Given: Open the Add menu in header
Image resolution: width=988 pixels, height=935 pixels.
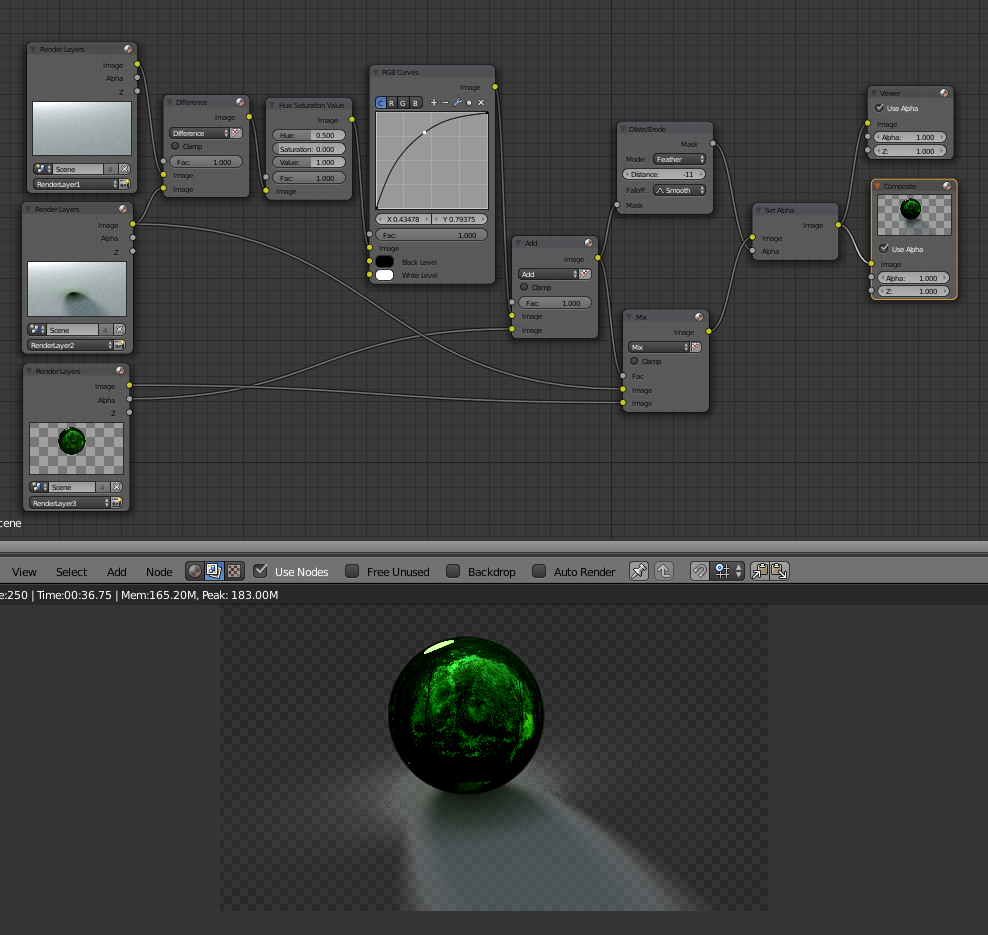Looking at the screenshot, I should click(117, 571).
